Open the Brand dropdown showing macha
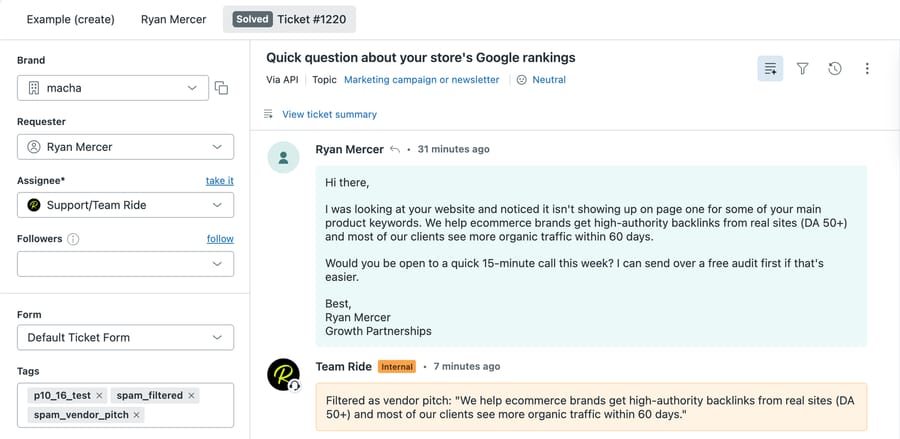This screenshot has height=439, width=900. (x=113, y=88)
